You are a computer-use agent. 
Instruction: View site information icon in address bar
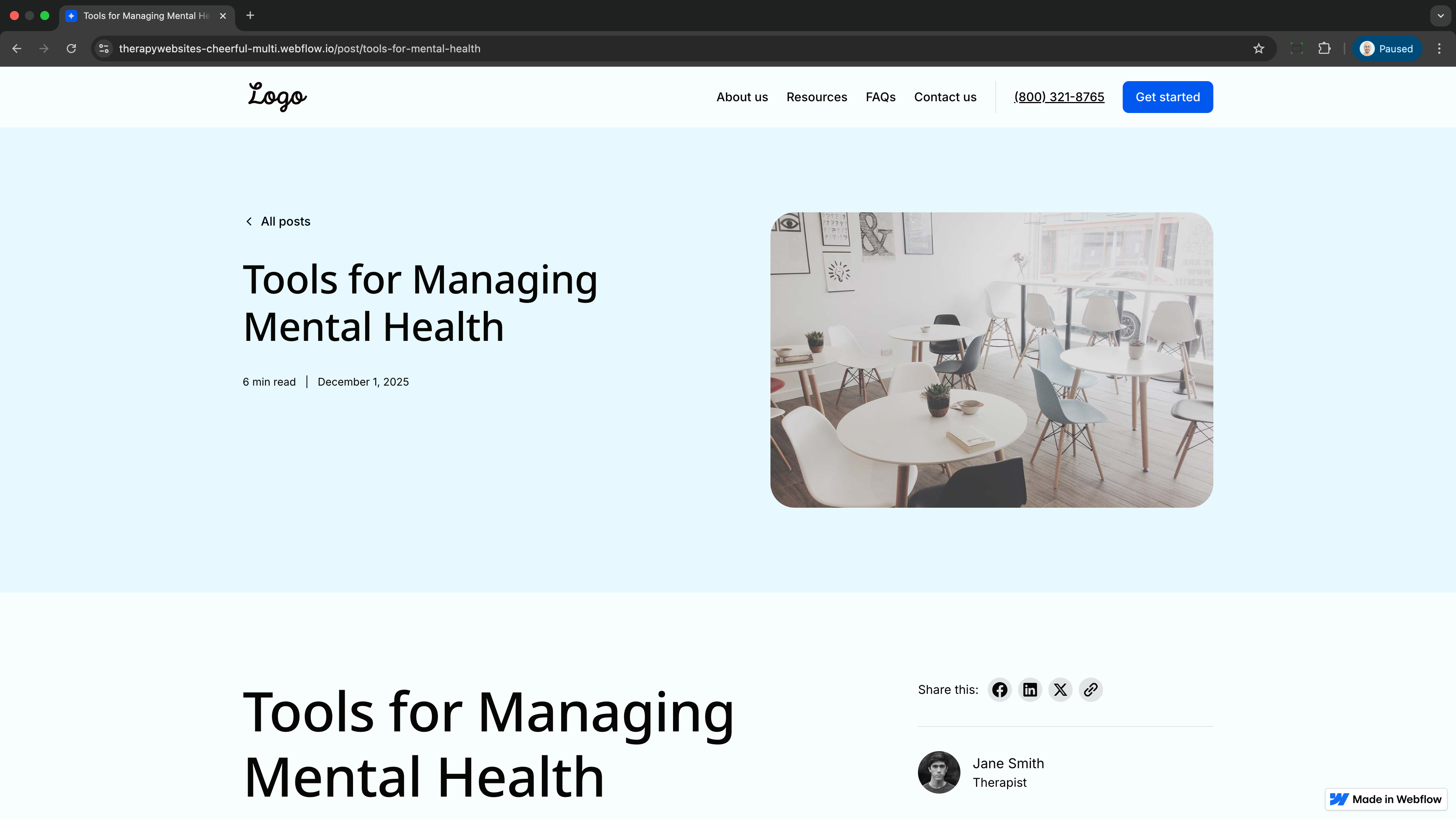coord(104,49)
